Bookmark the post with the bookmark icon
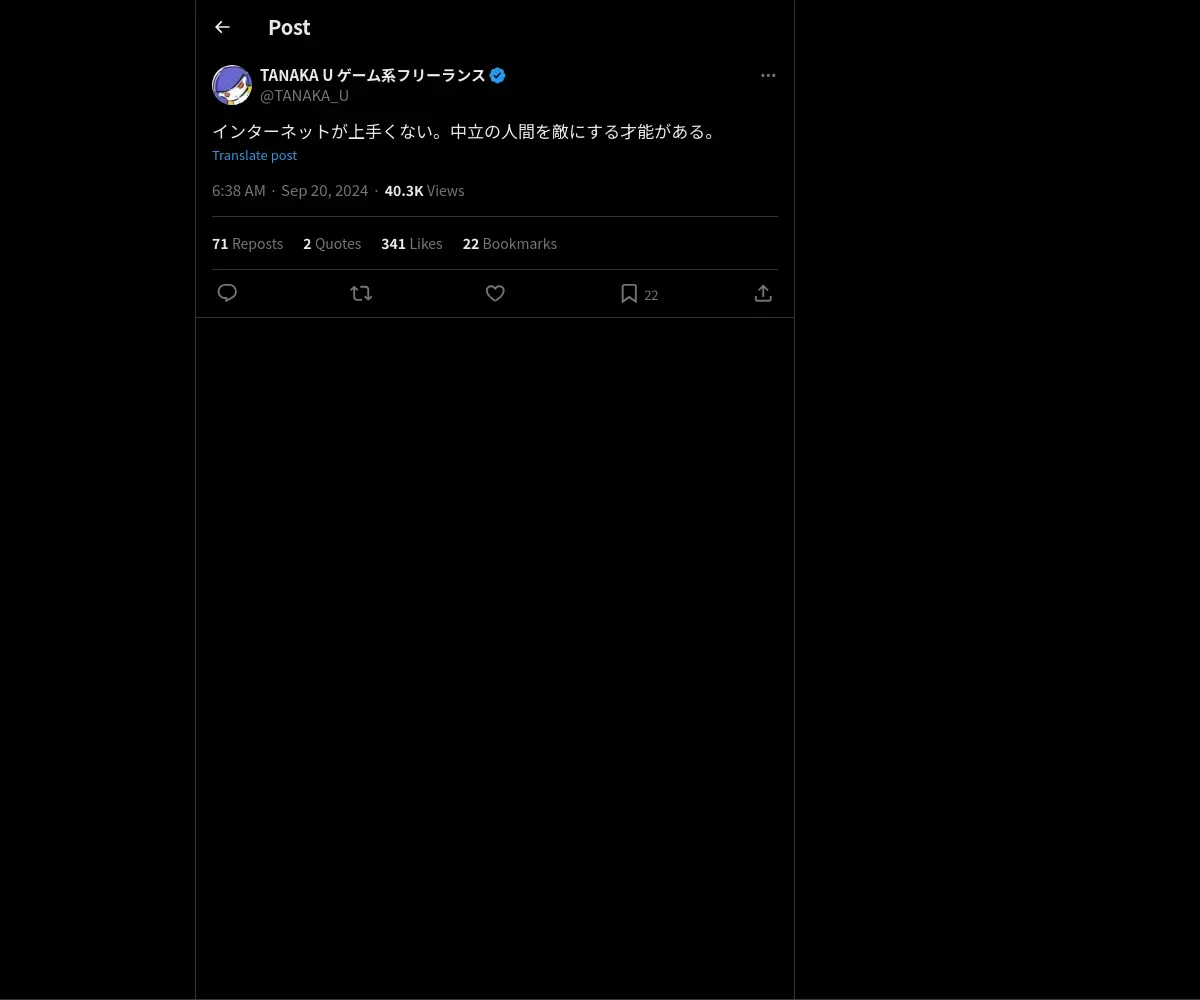 [x=629, y=293]
